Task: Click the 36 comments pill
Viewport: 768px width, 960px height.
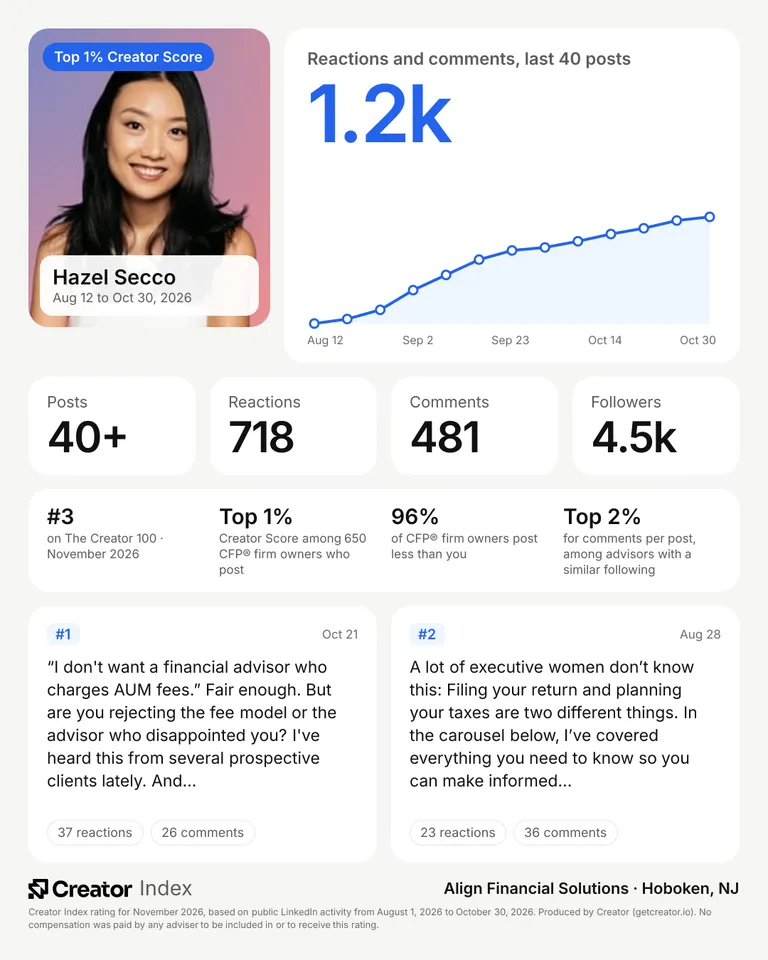Action: click(x=565, y=833)
